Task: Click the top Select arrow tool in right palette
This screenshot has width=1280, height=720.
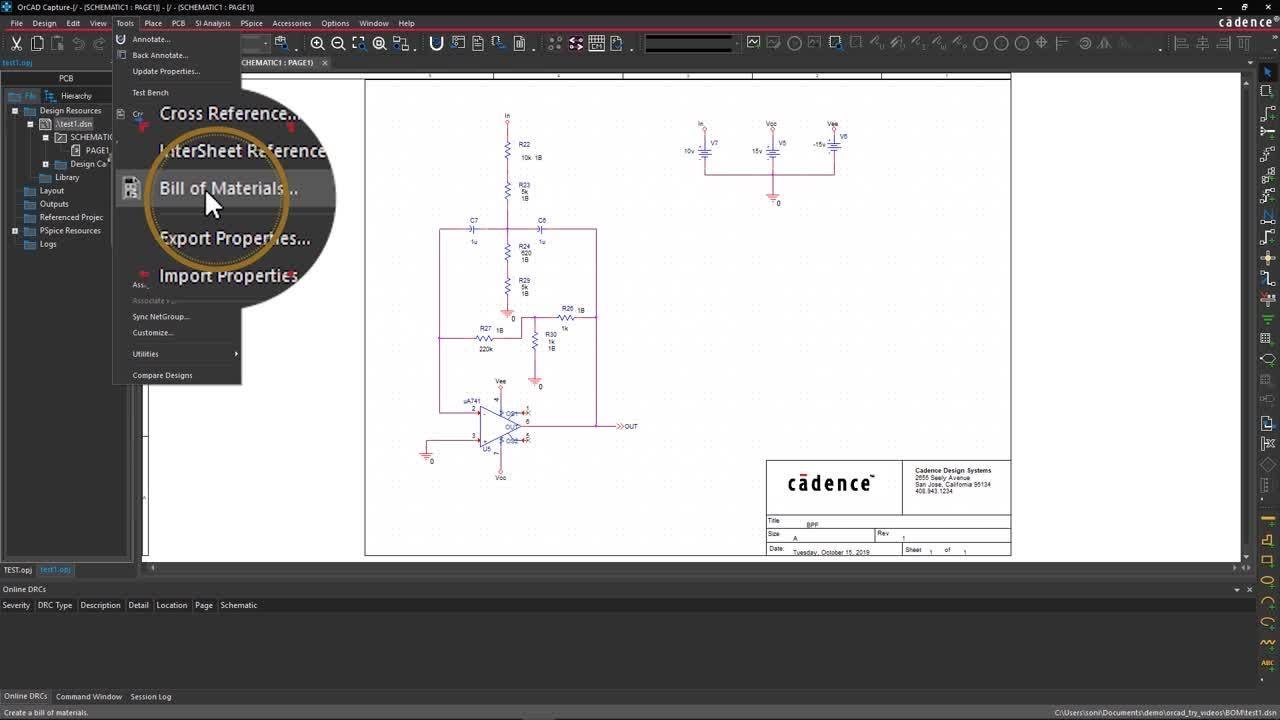Action: (x=1267, y=72)
